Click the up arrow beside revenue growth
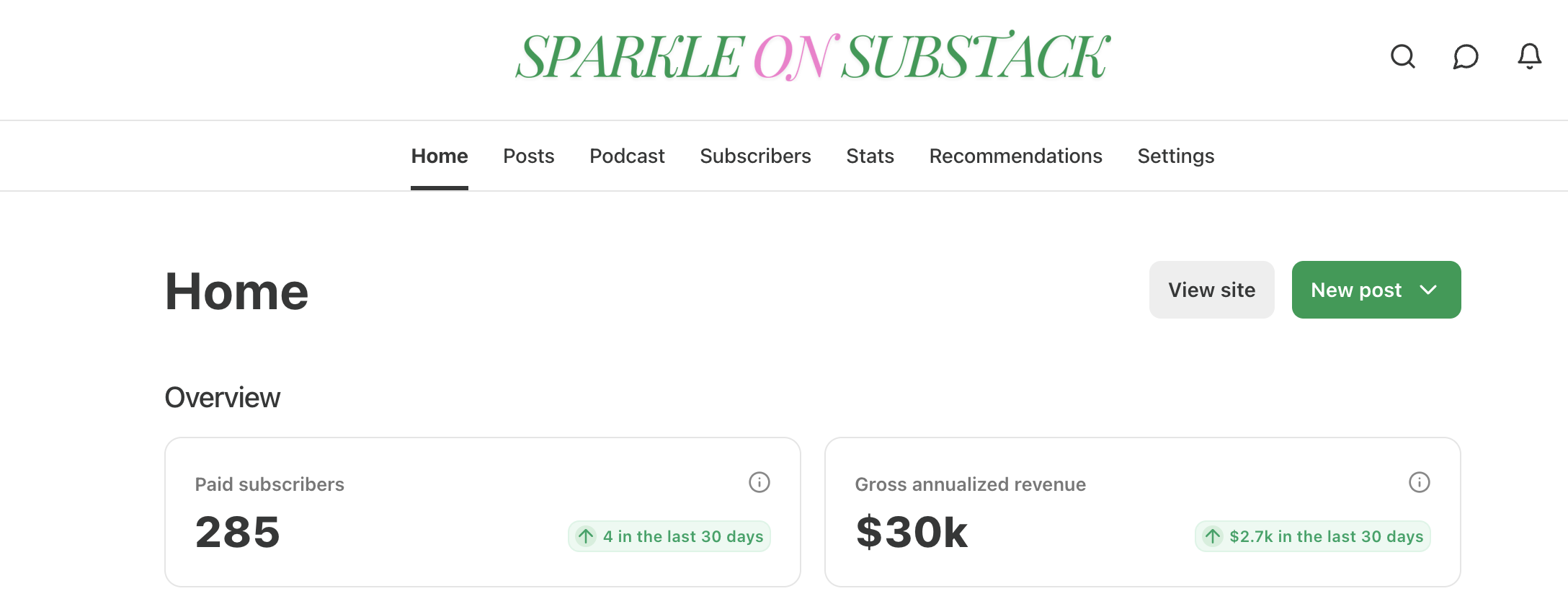 point(1212,536)
